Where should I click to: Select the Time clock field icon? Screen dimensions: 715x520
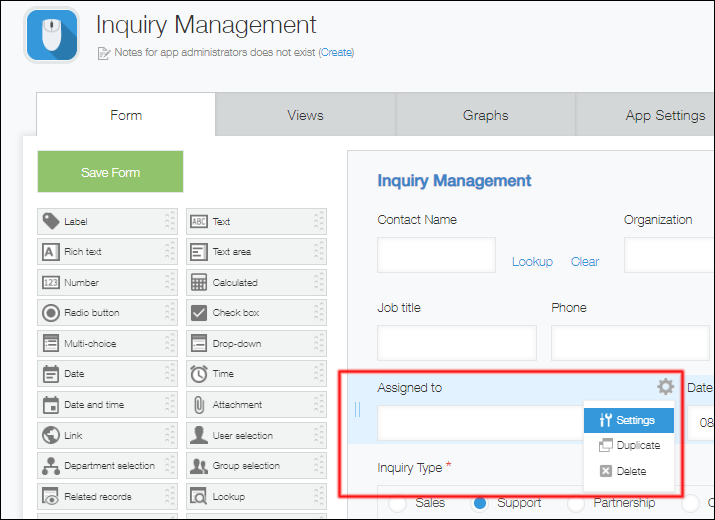pos(199,374)
